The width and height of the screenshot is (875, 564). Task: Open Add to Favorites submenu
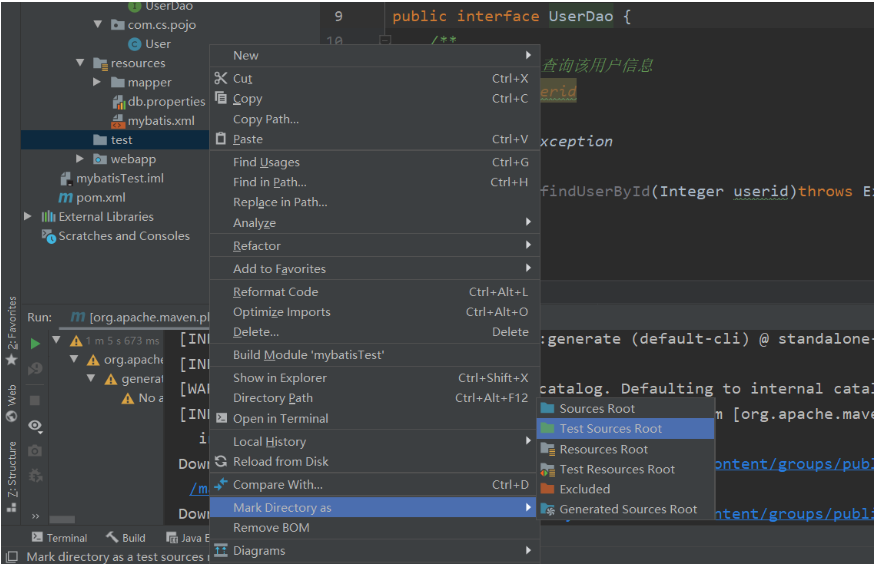(375, 268)
